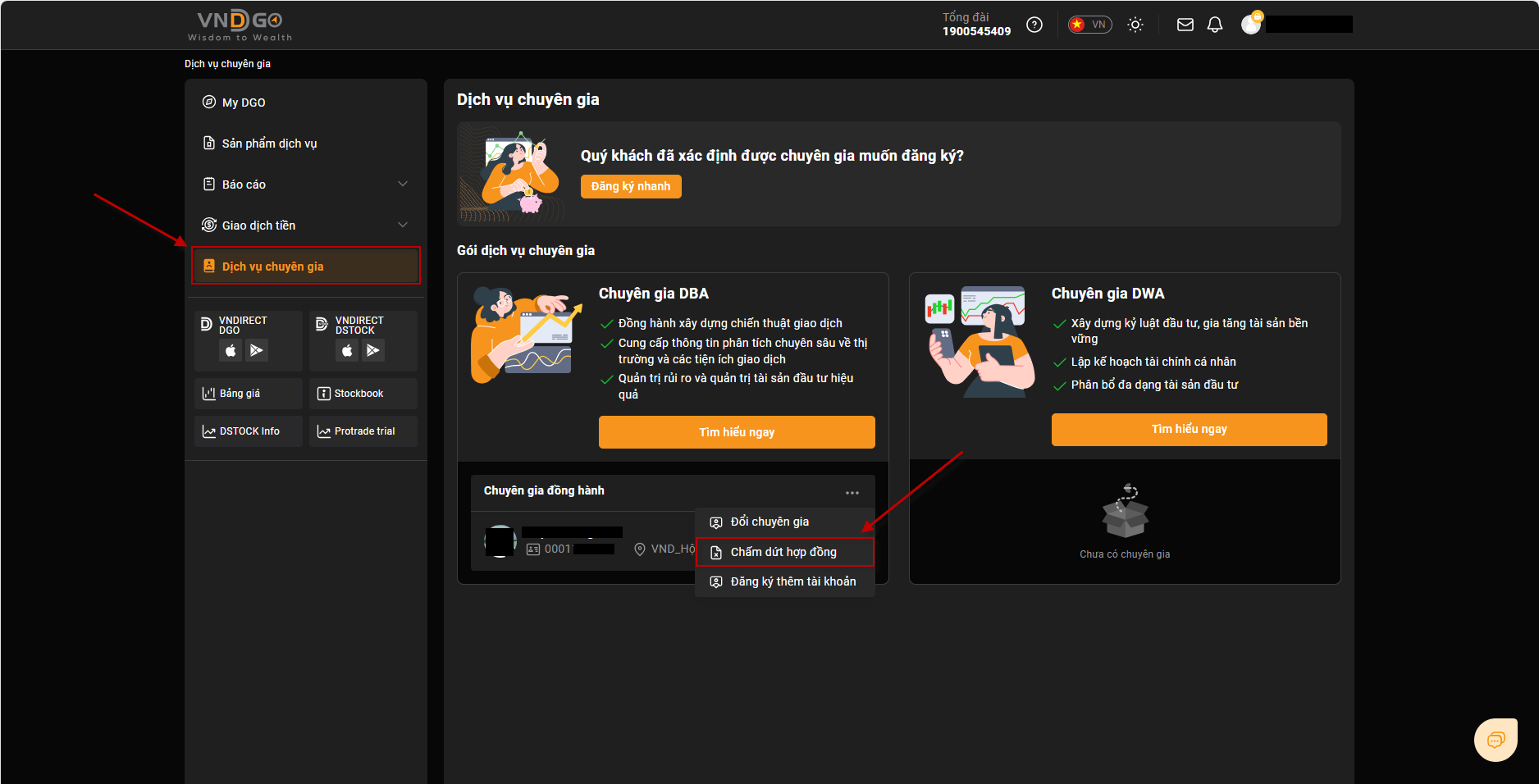Click the empty box Chưa có chuyên gia icon
Image resolution: width=1539 pixels, height=784 pixels.
[1125, 511]
